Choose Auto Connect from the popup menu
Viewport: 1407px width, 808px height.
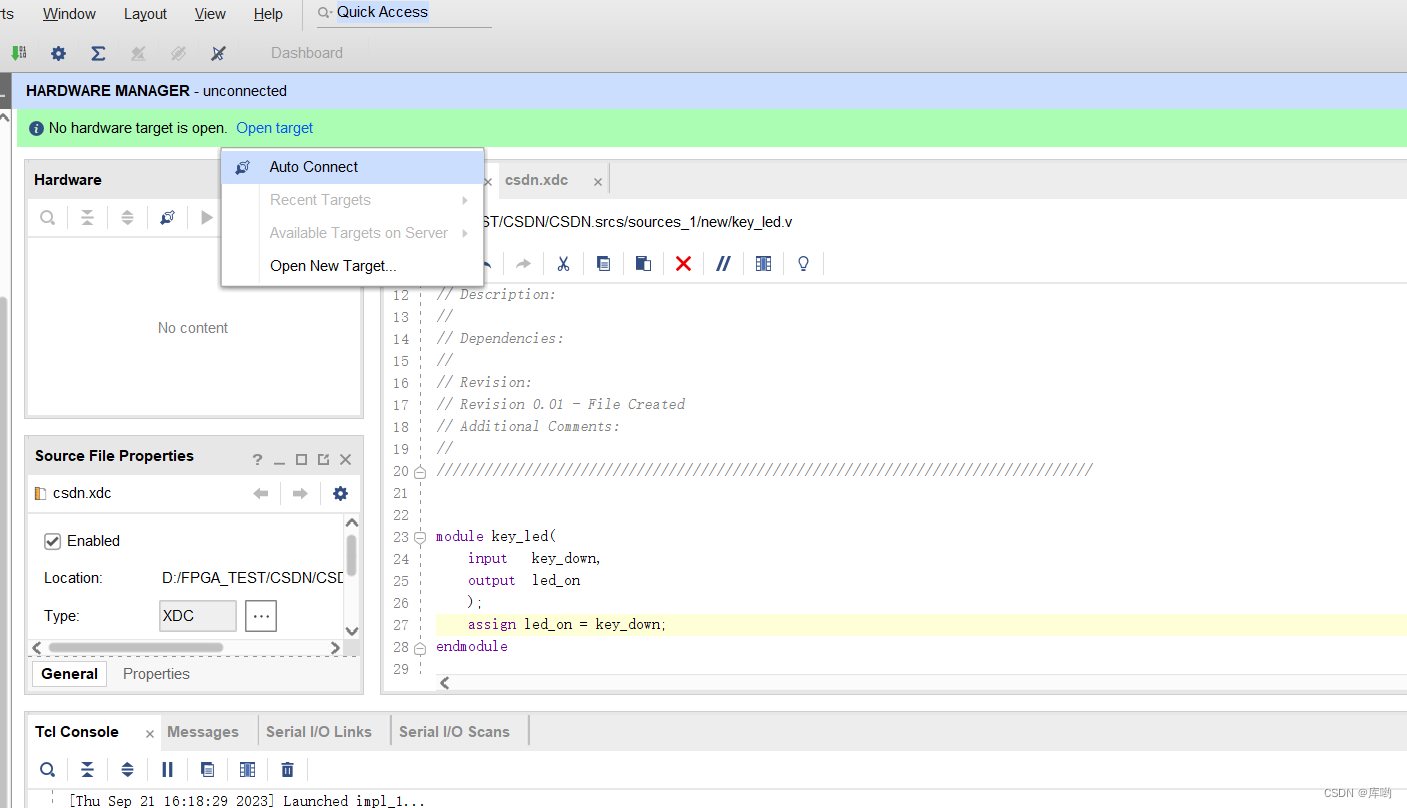352,167
